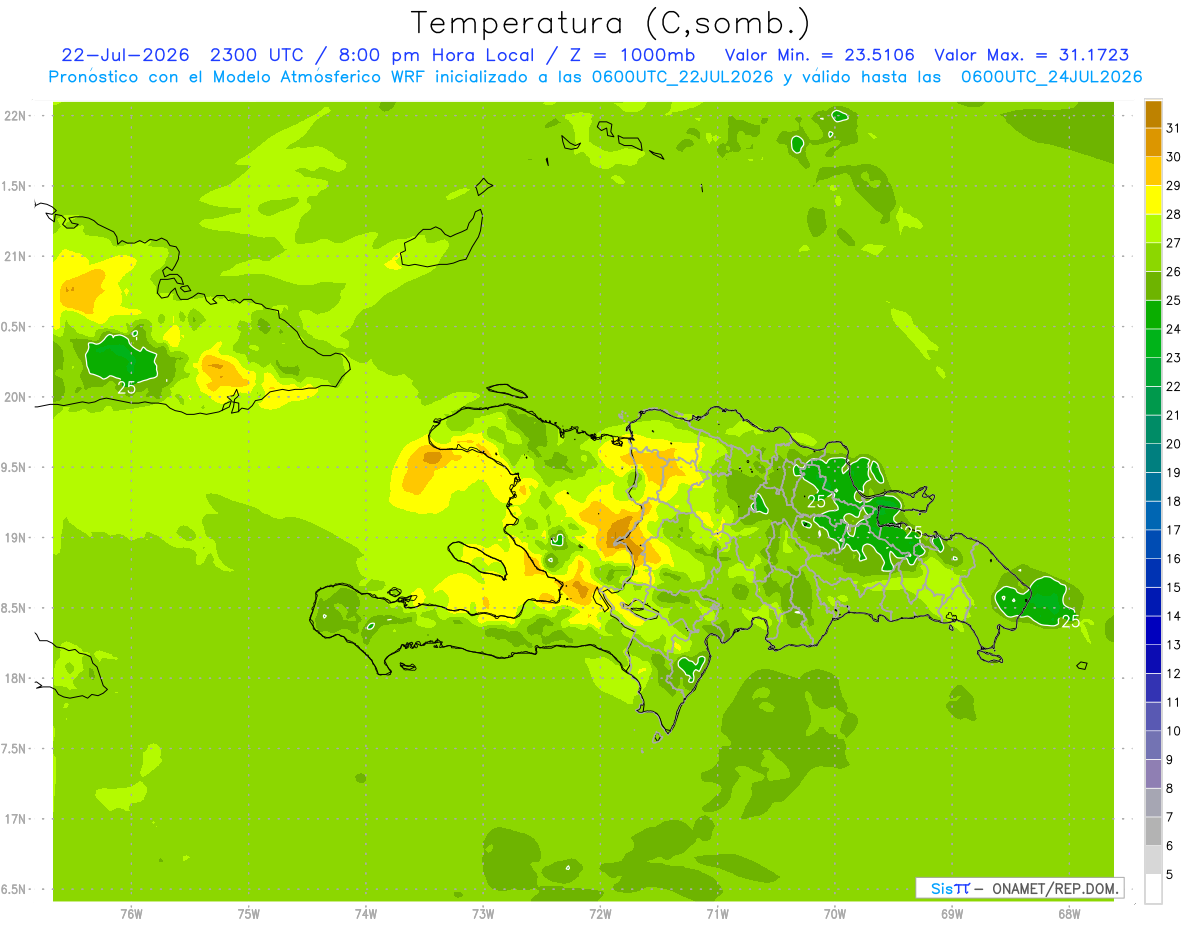
Task: Click the 19N latitude axis label
Action: [15, 538]
